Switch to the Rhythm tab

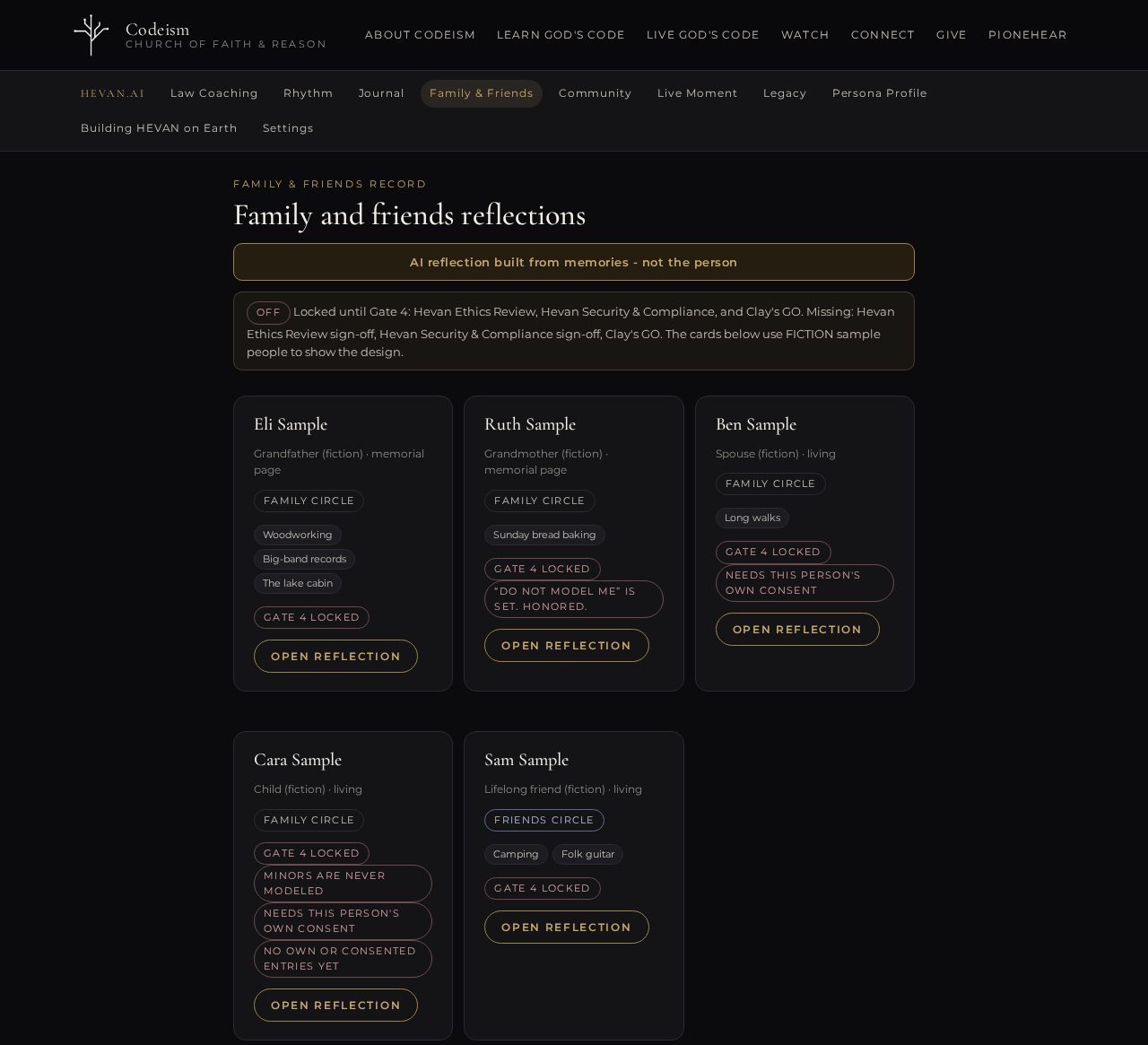309,93
